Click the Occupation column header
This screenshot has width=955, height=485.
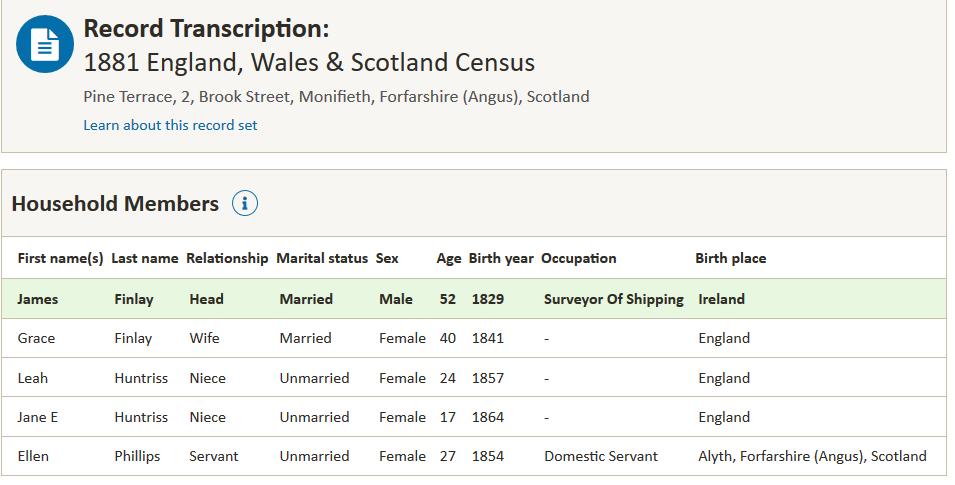click(579, 258)
